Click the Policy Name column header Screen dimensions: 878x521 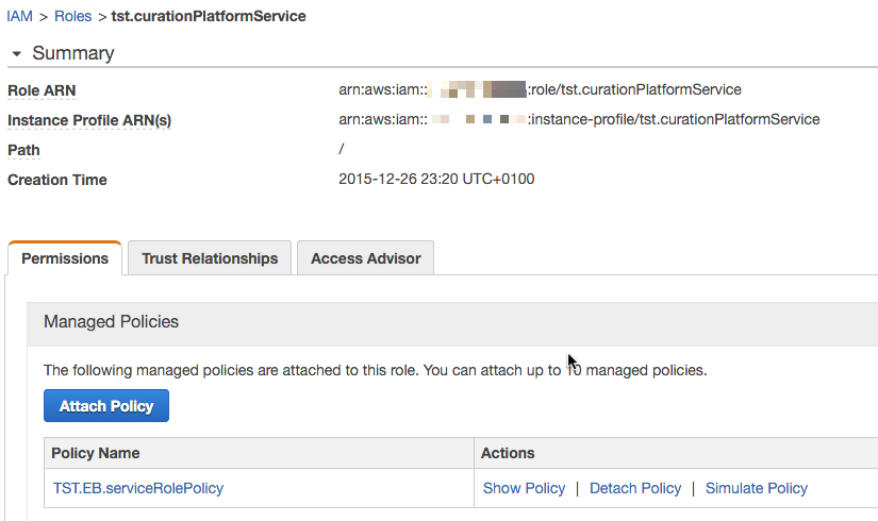[96, 453]
